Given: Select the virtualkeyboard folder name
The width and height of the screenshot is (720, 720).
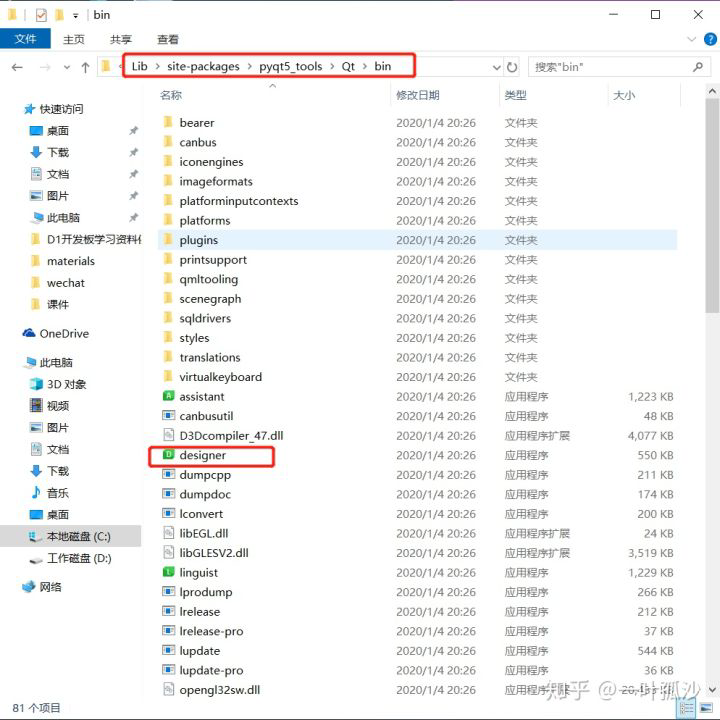Looking at the screenshot, I should click(220, 377).
